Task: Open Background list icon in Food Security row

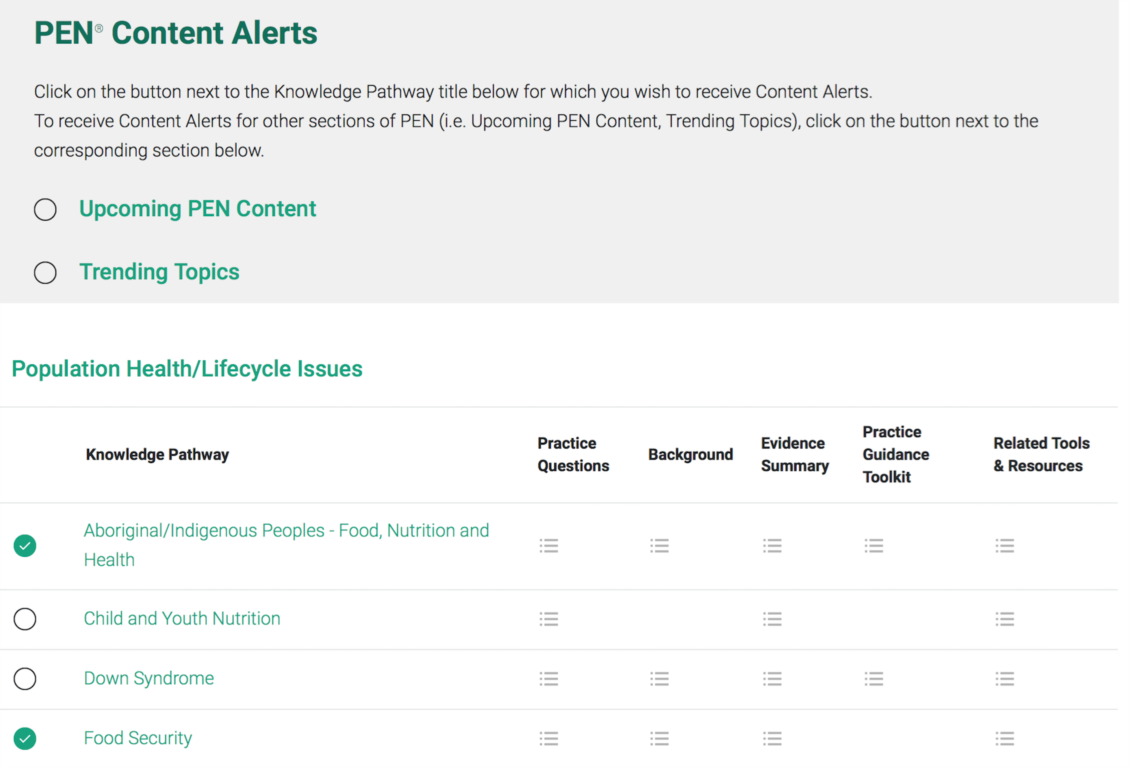Action: [x=659, y=738]
